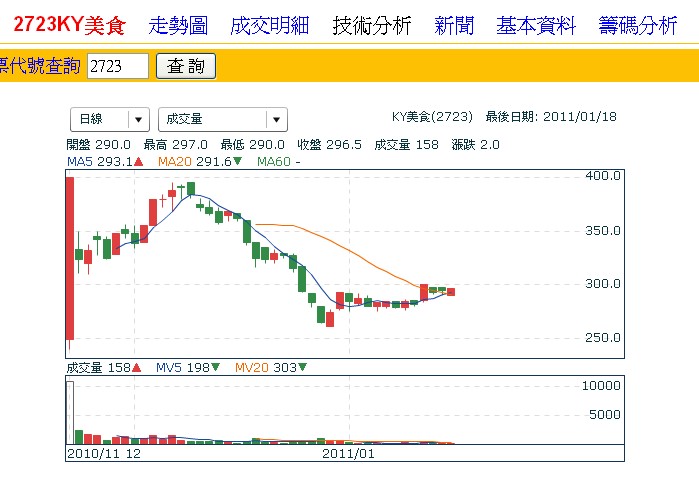Open the 日線 period dropdown
Image resolution: width=699 pixels, height=481 pixels.
tap(110, 119)
